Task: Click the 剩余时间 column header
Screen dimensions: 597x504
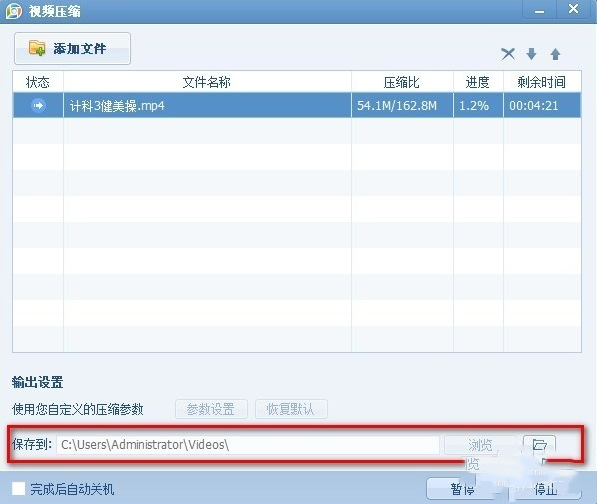Action: pos(542,82)
